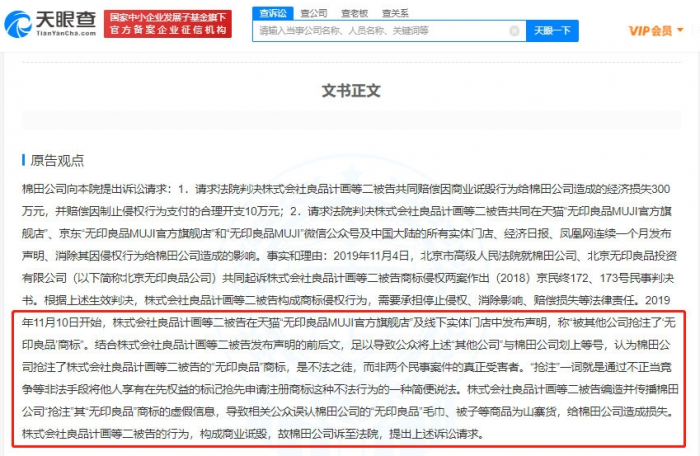Click the line beginning 有限公司（以下简称北京无印良品公司）
The width and height of the screenshot is (700, 456).
pos(348,278)
